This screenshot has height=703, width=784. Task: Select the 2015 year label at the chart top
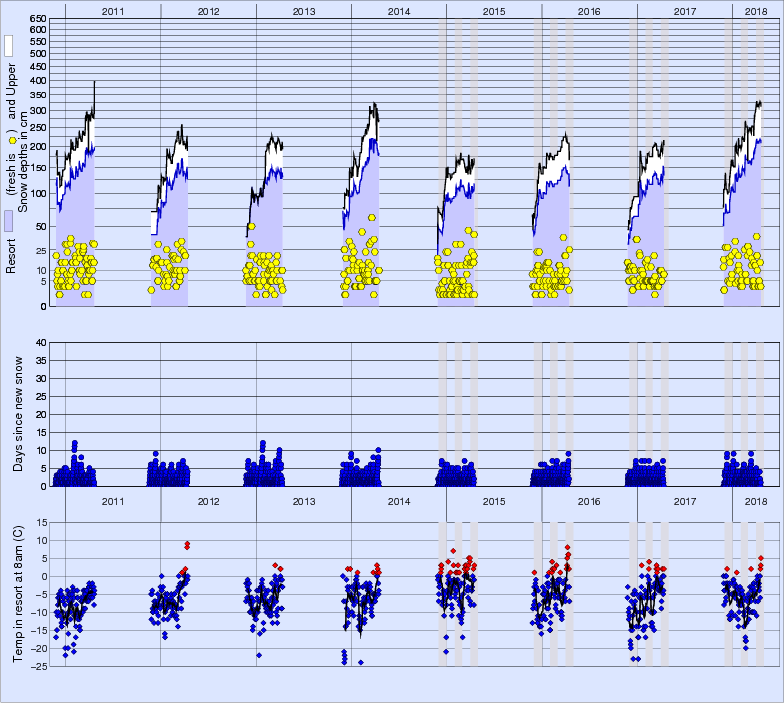(494, 10)
